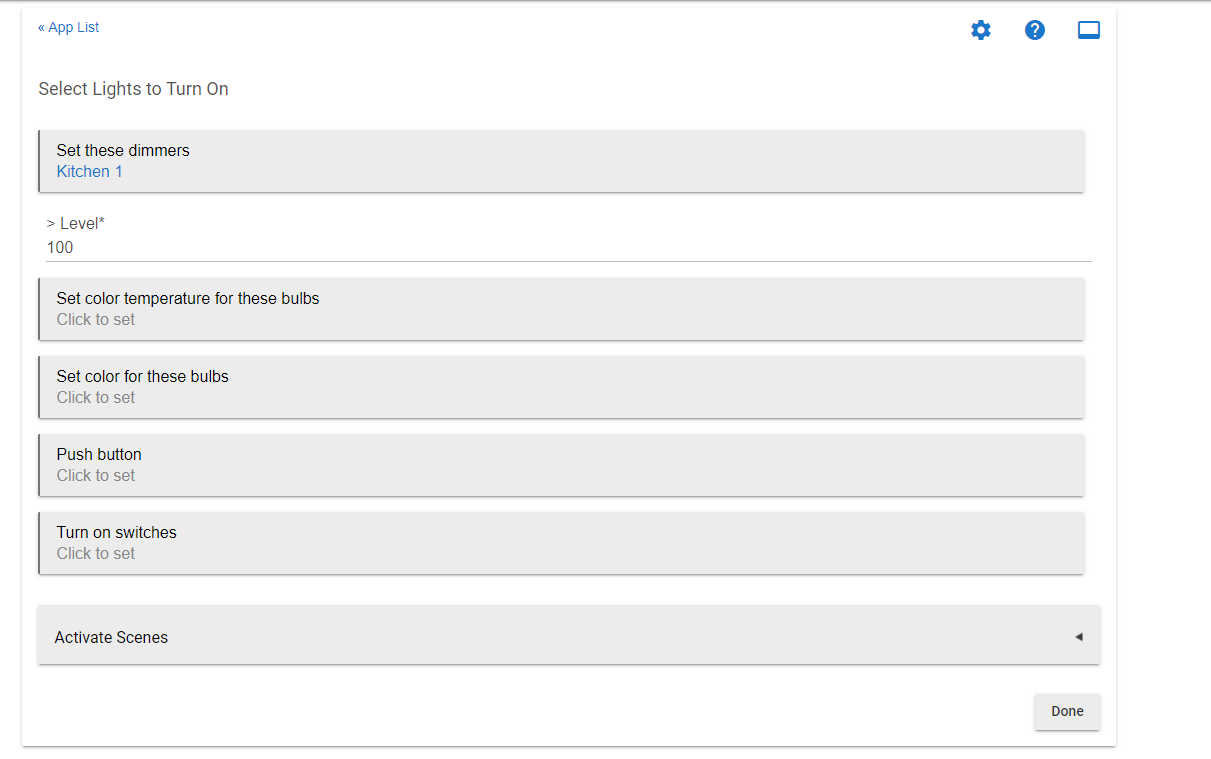Click 'Click to set' under Turn on switches
The width and height of the screenshot is (1211, 759).
point(95,554)
